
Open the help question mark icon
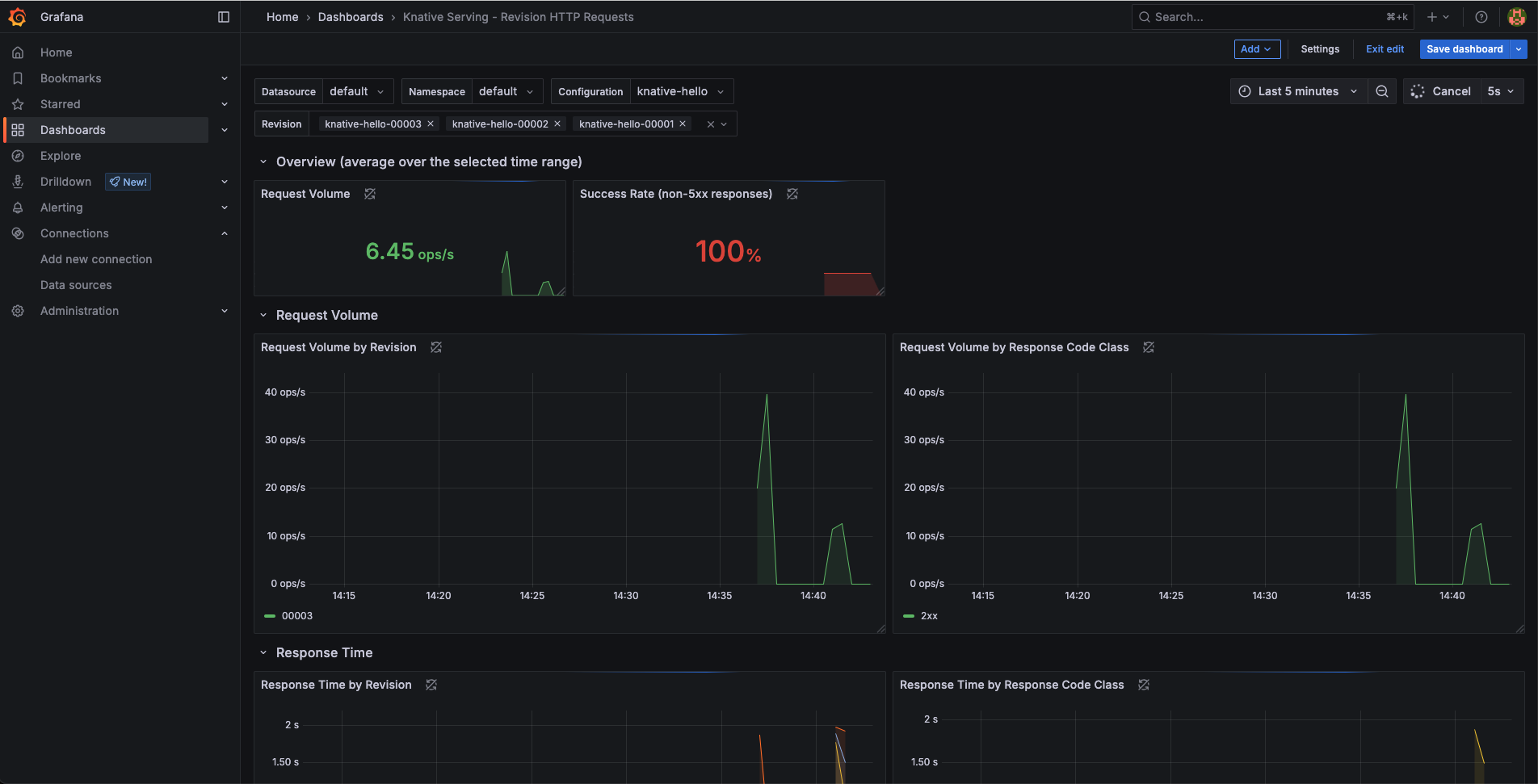(1481, 17)
